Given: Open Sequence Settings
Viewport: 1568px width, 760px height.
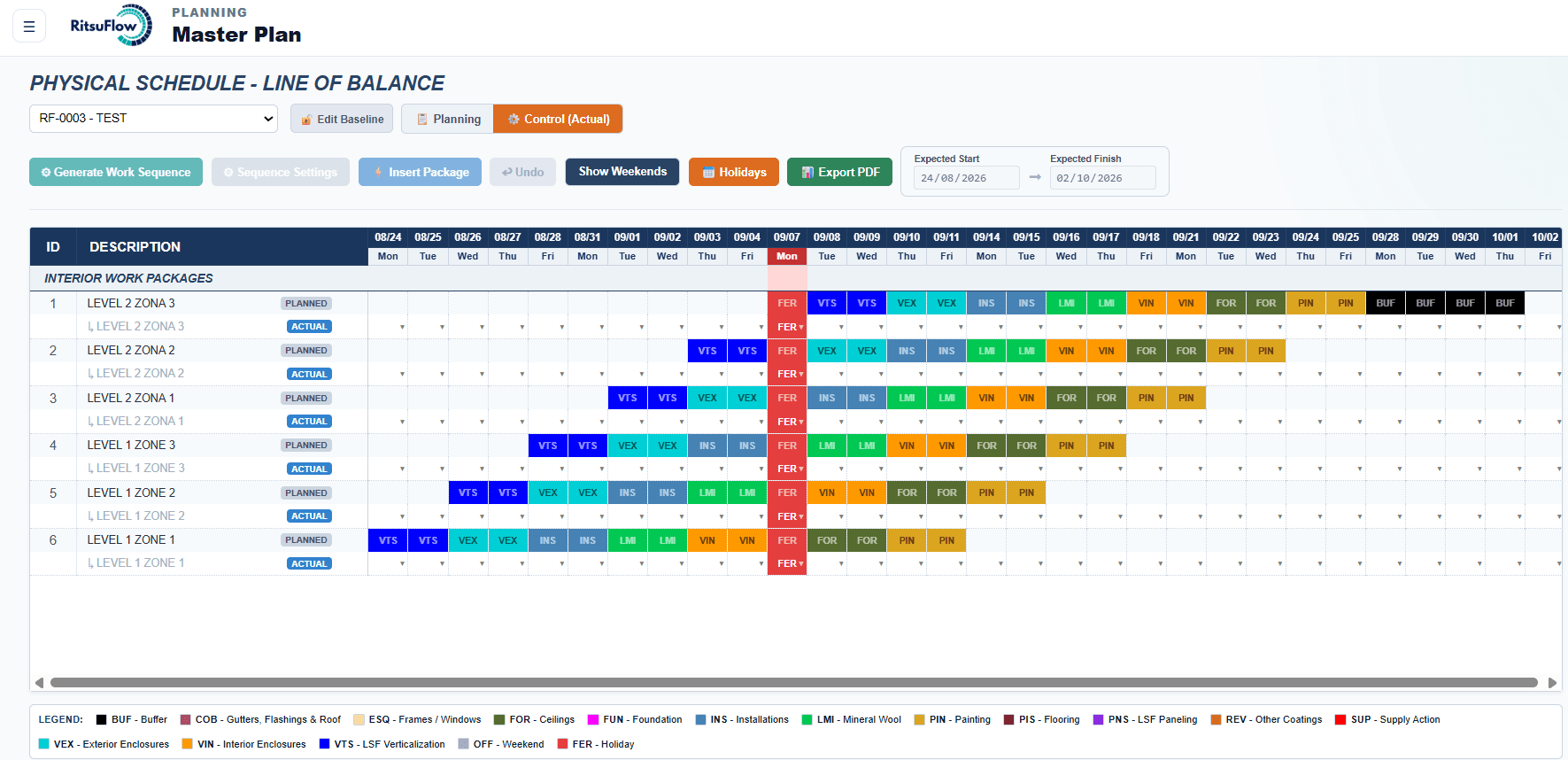Looking at the screenshot, I should click(281, 172).
